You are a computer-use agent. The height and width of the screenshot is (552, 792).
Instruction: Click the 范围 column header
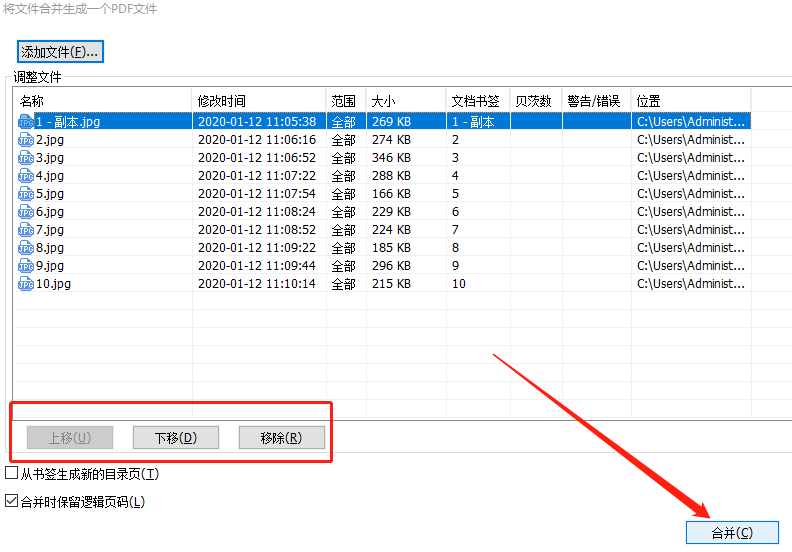coord(346,101)
